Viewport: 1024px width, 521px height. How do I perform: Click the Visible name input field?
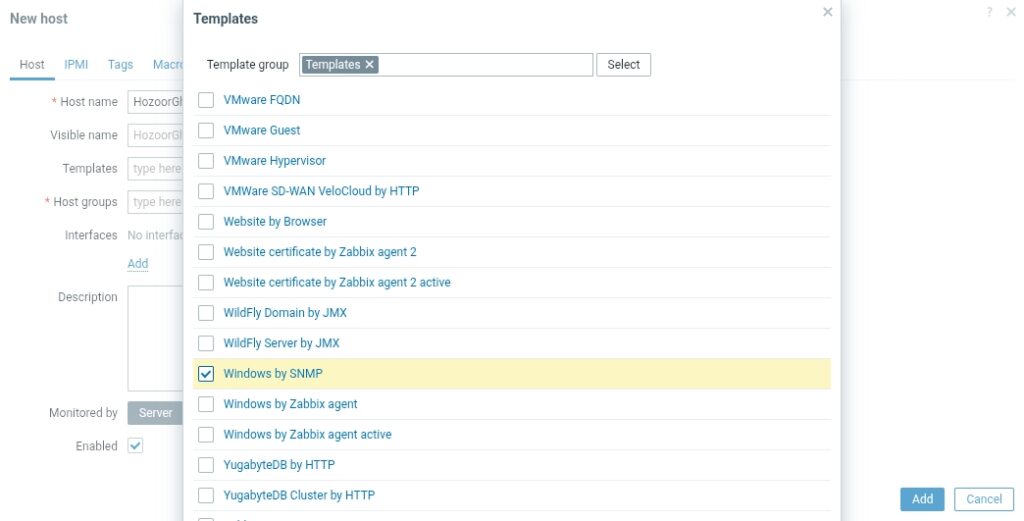[x=155, y=135]
